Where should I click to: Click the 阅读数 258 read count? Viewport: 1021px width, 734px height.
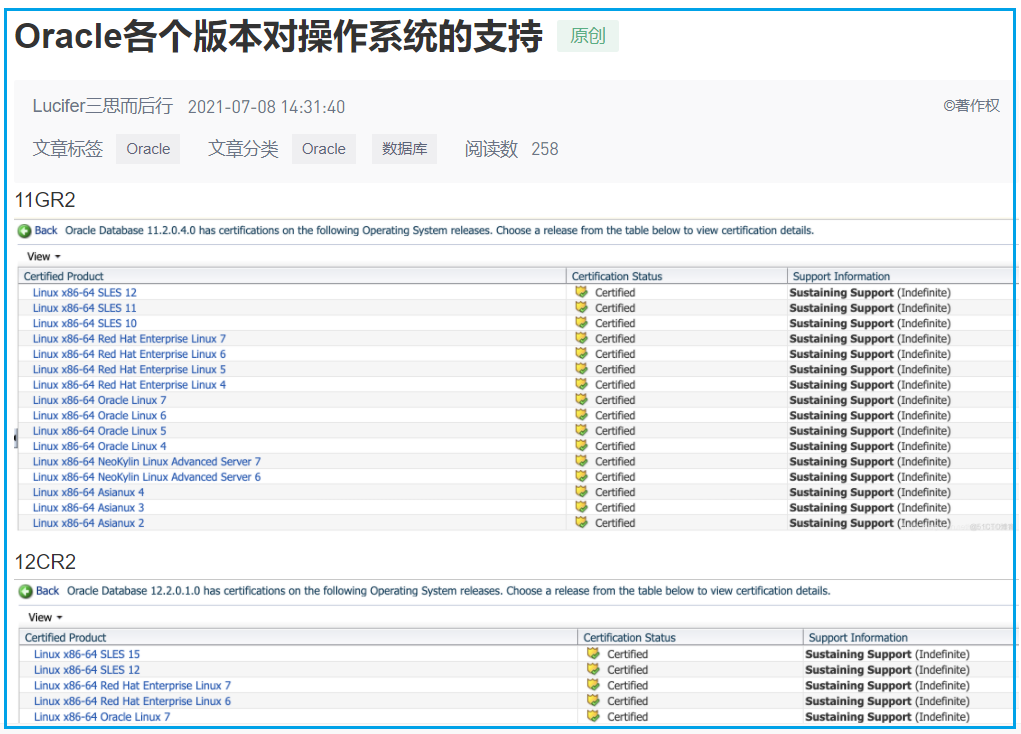coord(511,149)
